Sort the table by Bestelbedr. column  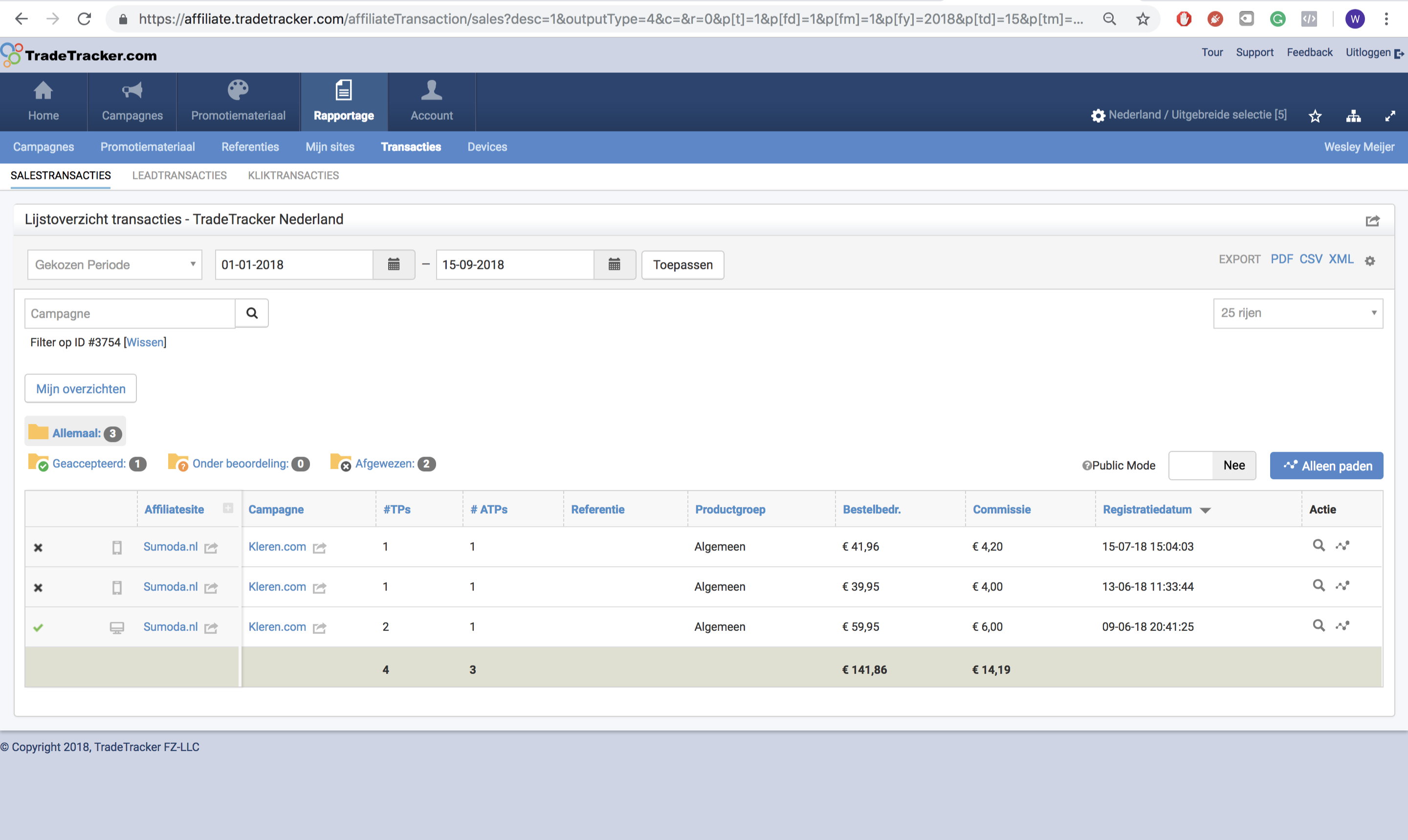coord(871,509)
